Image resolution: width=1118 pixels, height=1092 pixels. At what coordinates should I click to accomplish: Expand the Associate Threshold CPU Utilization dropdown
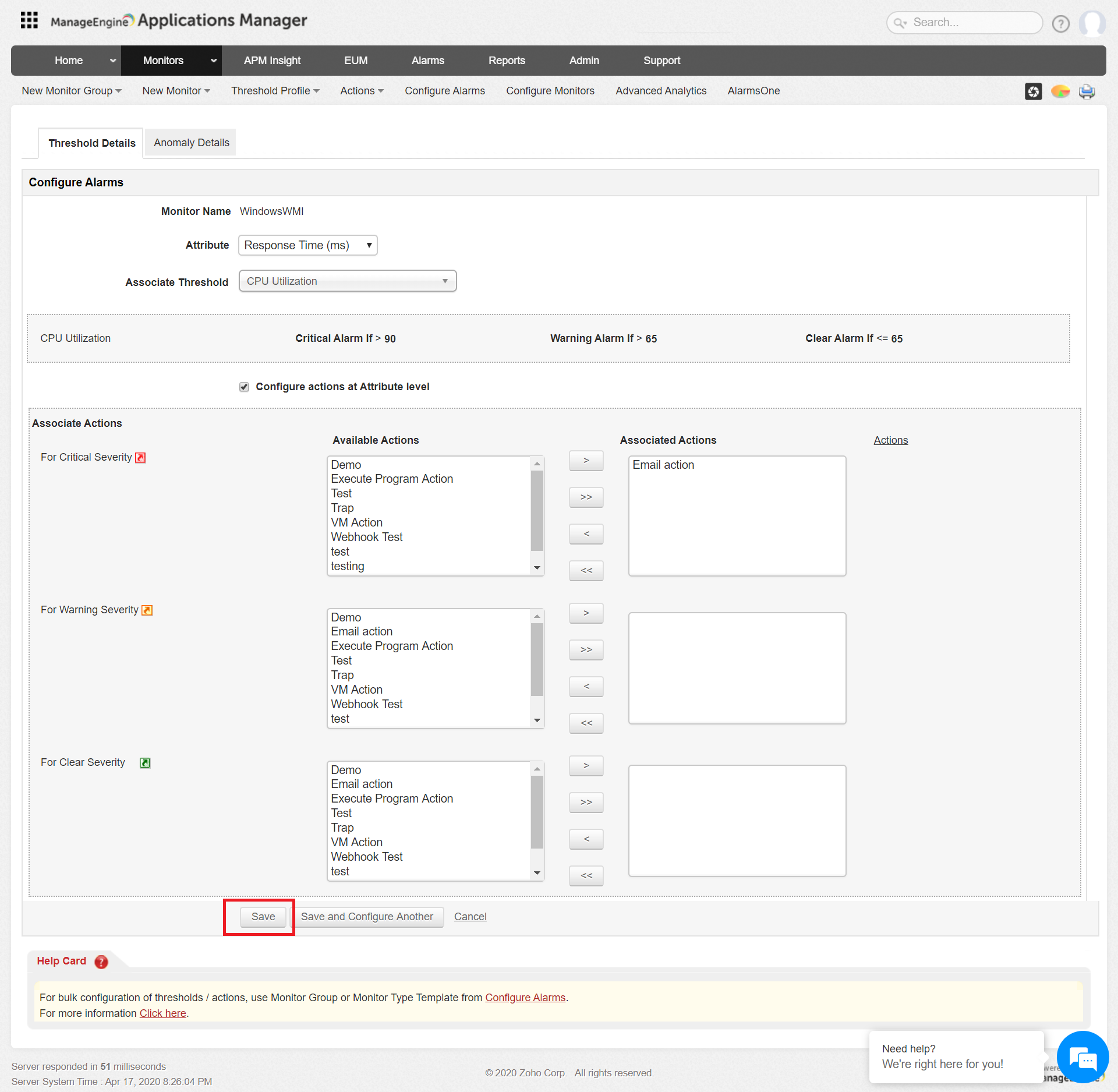tap(347, 281)
